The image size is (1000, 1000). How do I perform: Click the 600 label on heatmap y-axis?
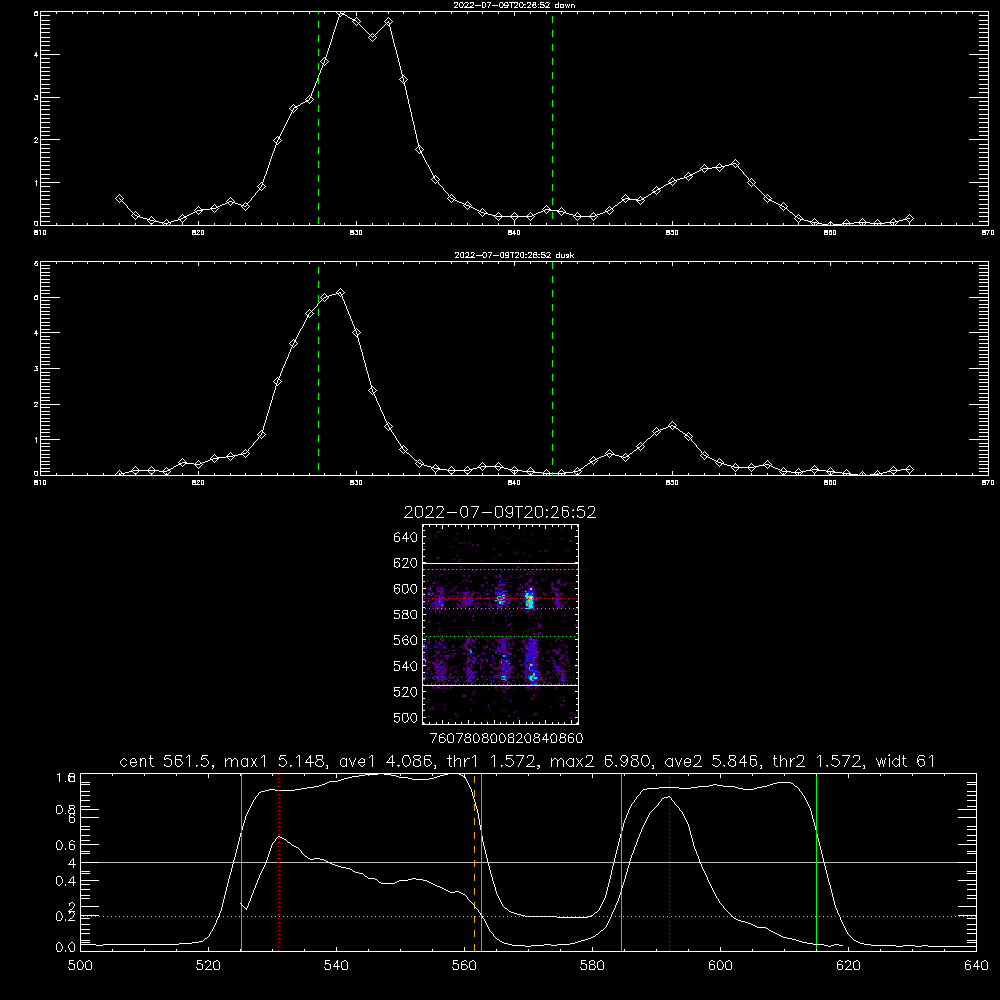405,589
